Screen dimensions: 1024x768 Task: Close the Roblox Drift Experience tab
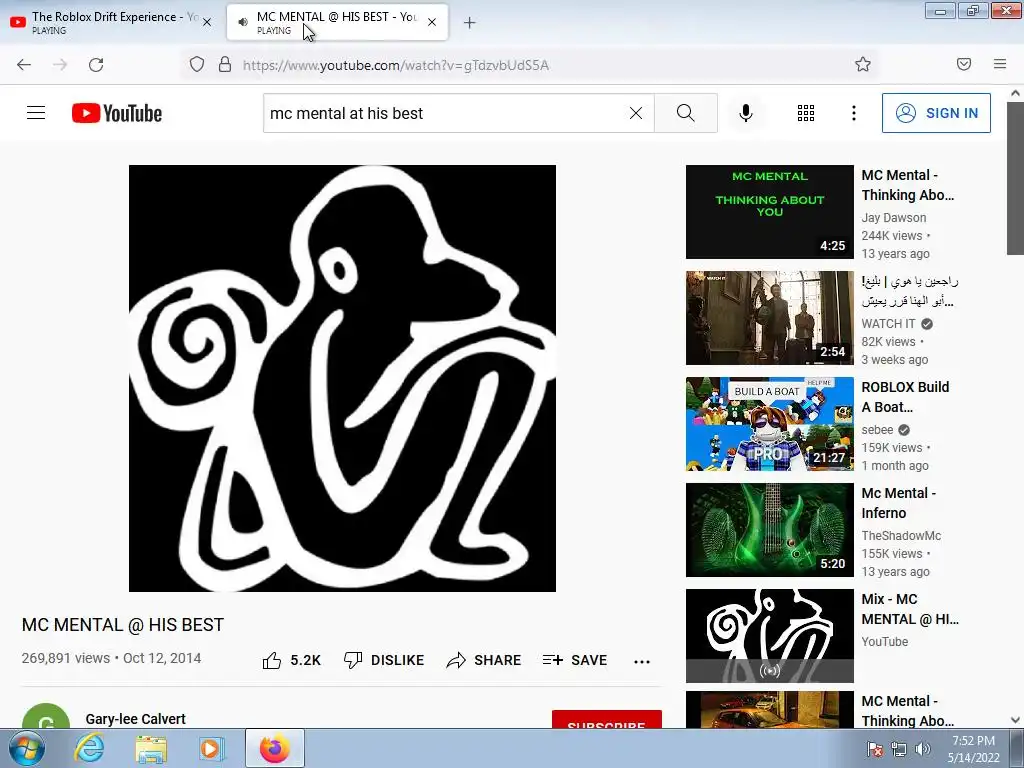(207, 22)
